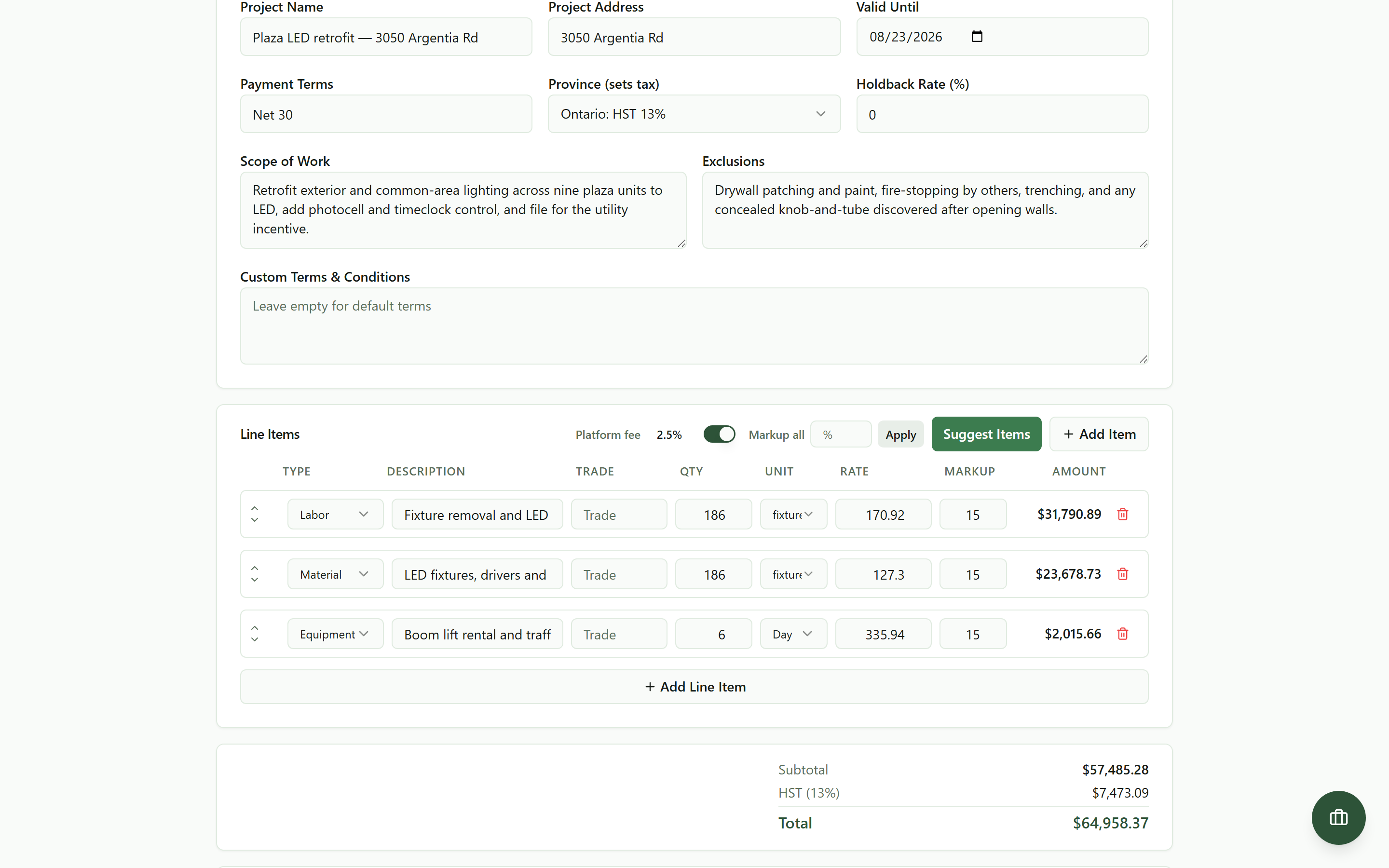Change the Material row type dropdown

coord(335,574)
